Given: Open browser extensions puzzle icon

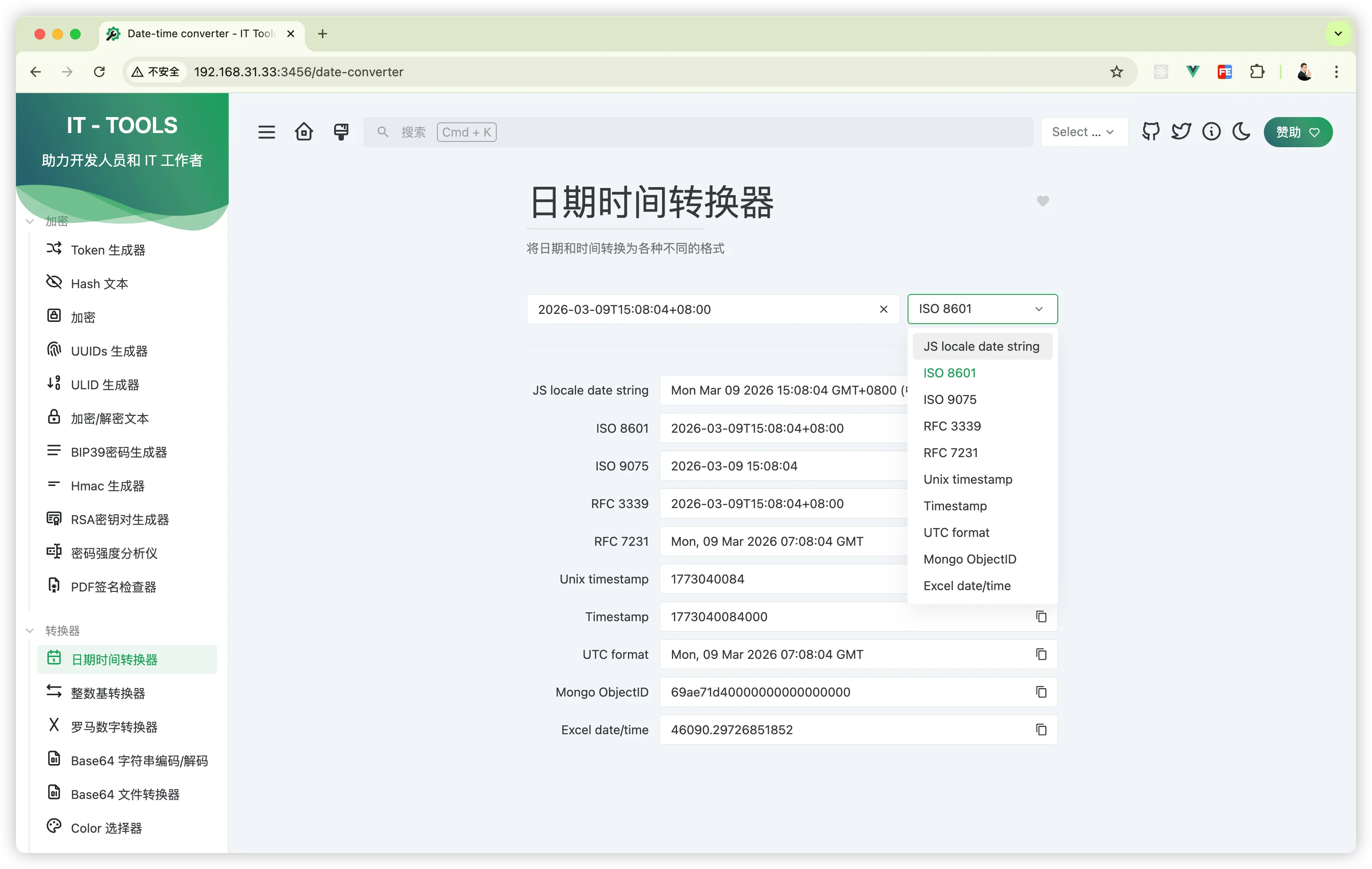Looking at the screenshot, I should click(x=1257, y=72).
